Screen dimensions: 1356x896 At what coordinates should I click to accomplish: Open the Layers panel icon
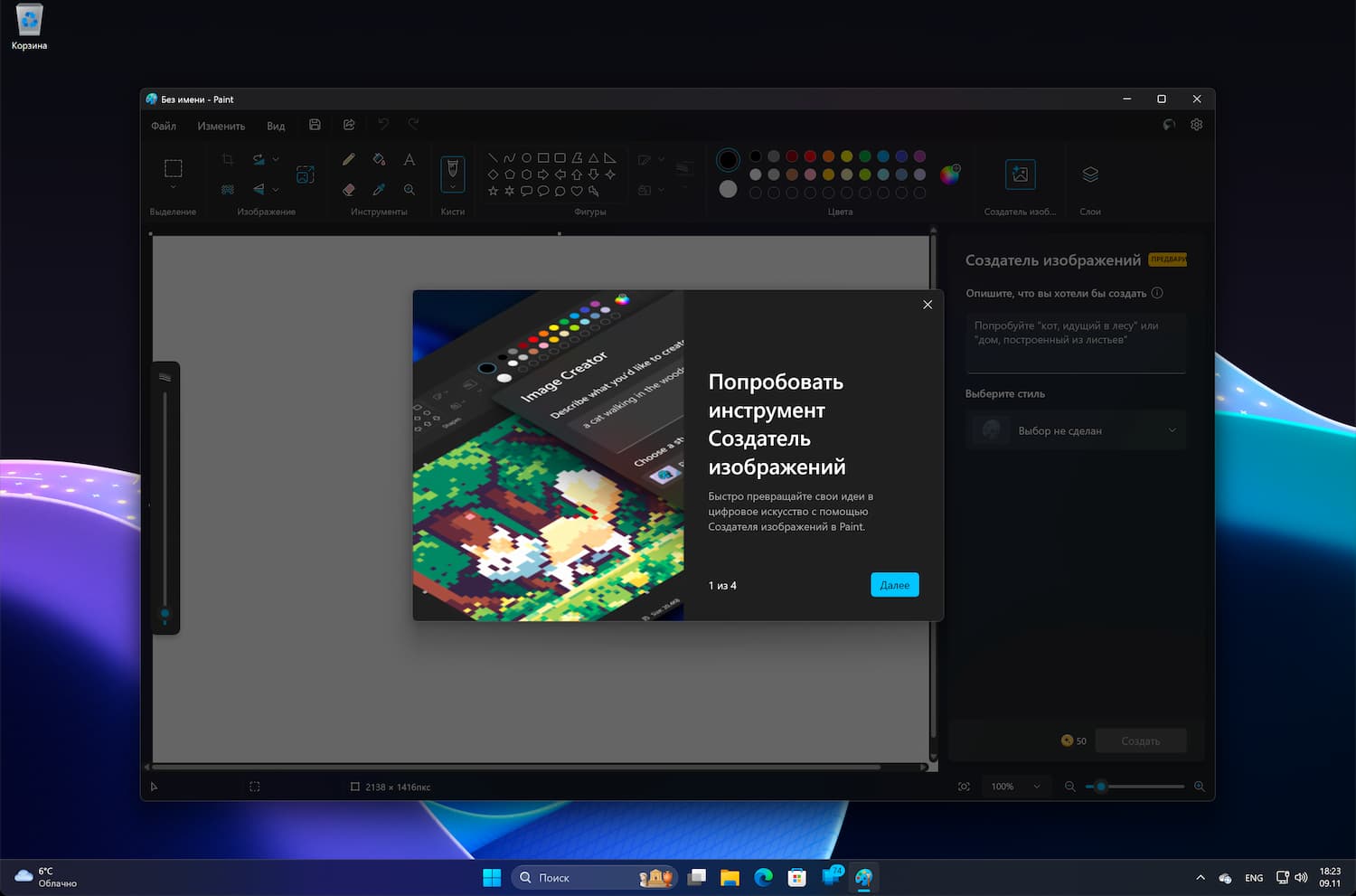click(1090, 174)
